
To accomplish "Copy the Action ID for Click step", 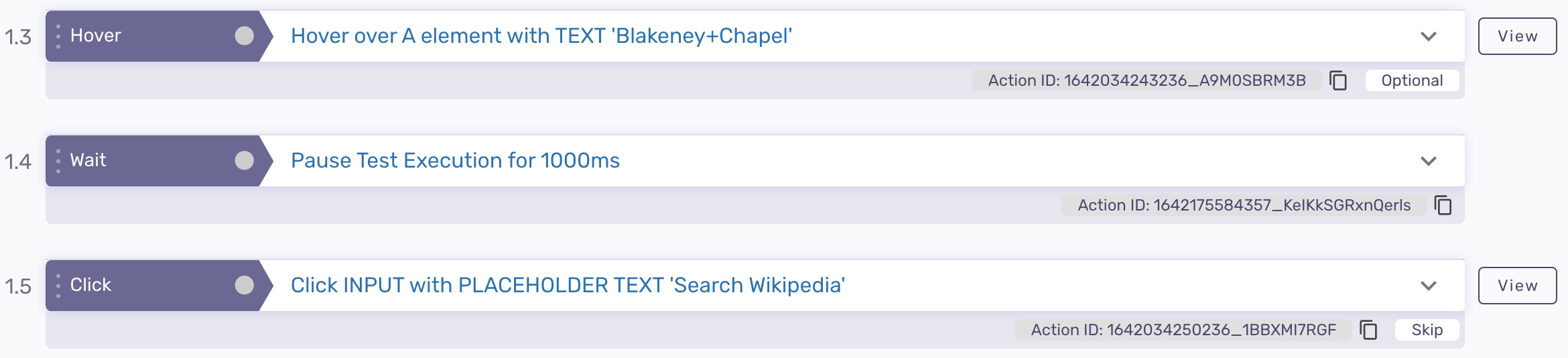I will [x=1368, y=330].
